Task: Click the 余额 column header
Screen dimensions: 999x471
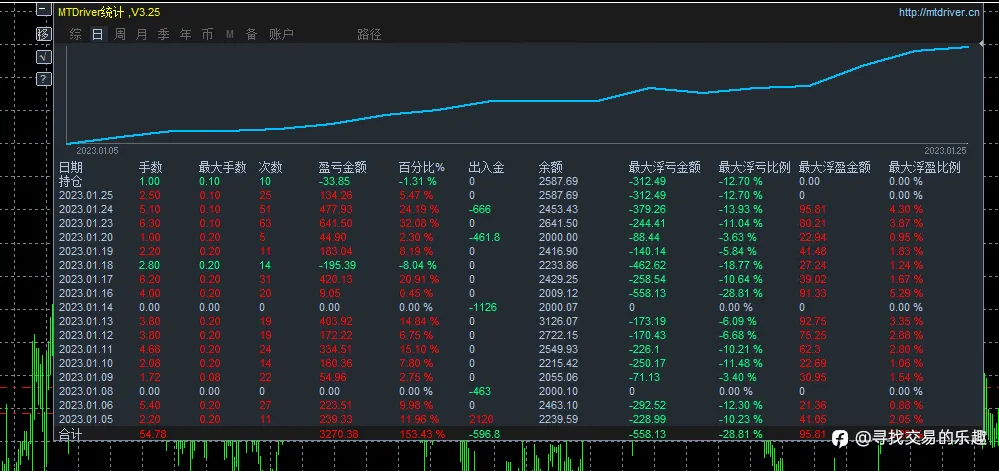Action: pos(550,168)
